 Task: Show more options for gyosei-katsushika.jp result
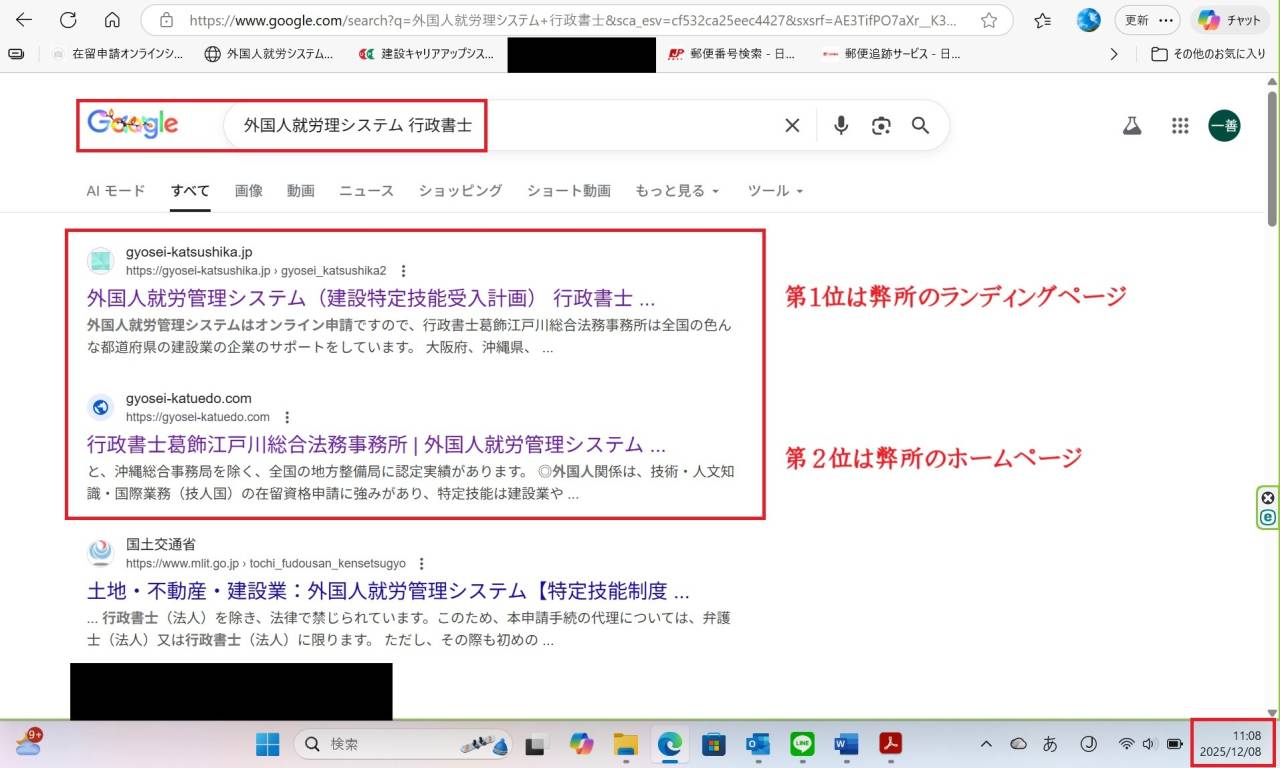tap(403, 271)
